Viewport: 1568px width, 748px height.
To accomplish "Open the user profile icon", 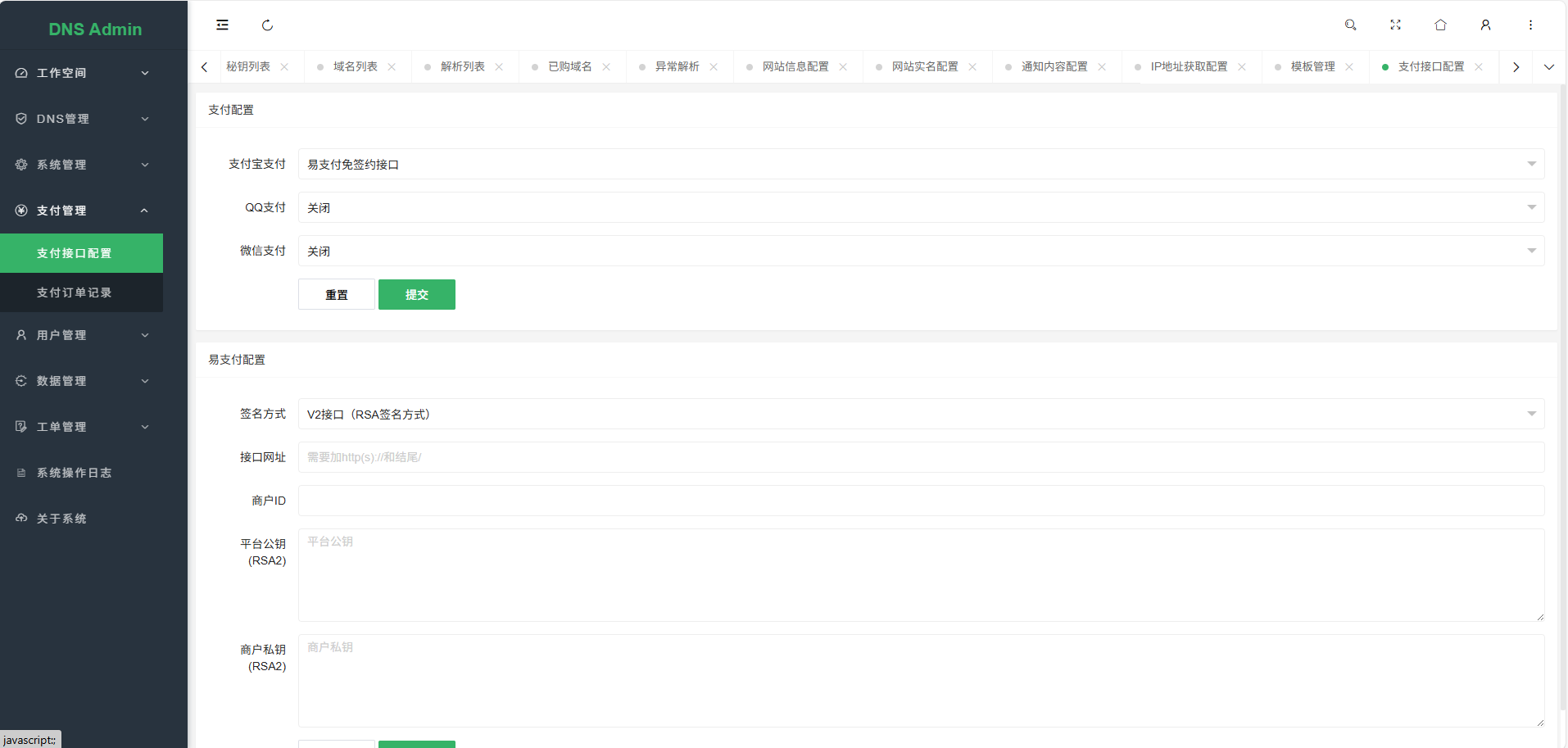I will pos(1485,25).
